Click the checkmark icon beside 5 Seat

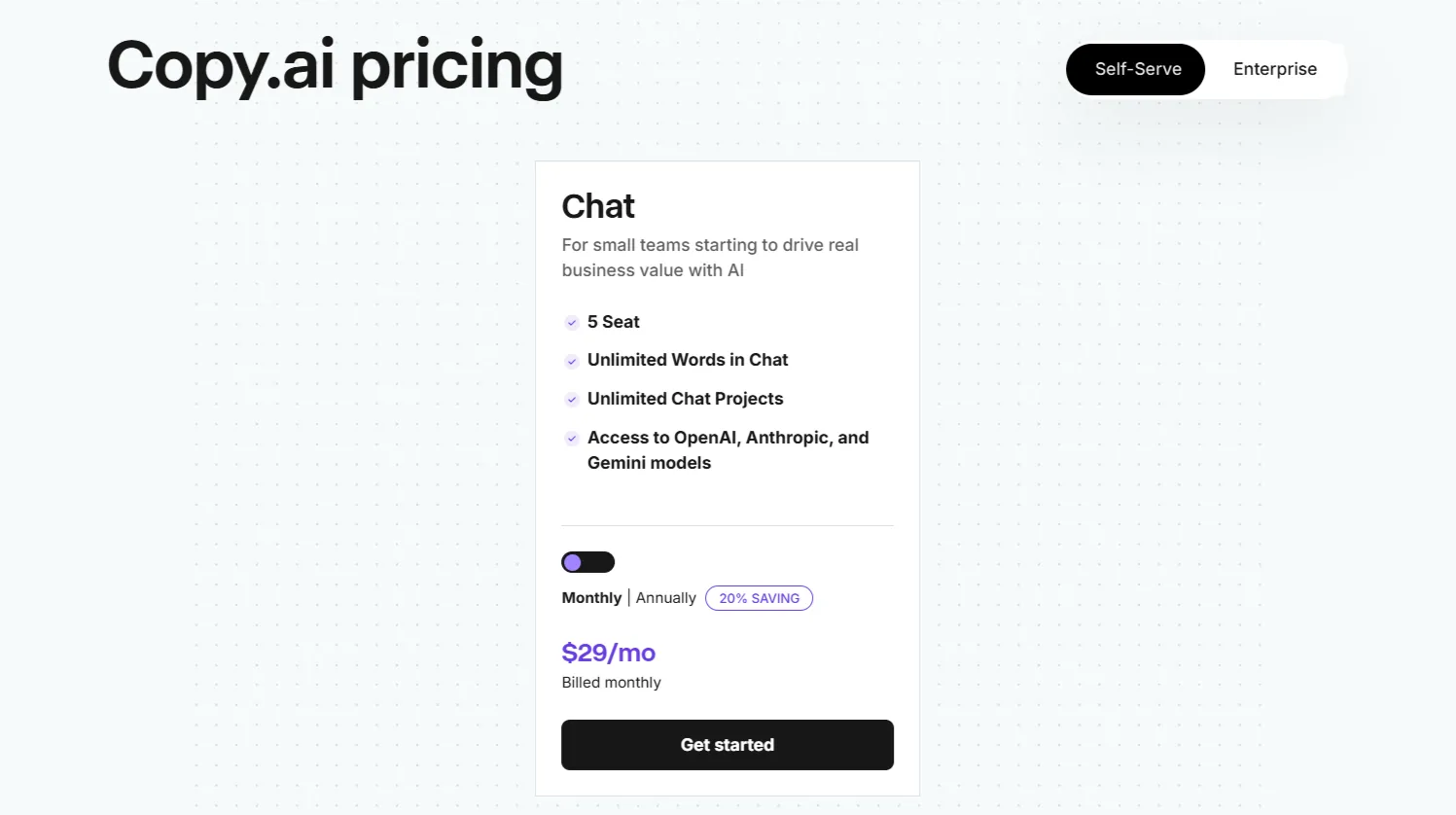pyautogui.click(x=572, y=323)
